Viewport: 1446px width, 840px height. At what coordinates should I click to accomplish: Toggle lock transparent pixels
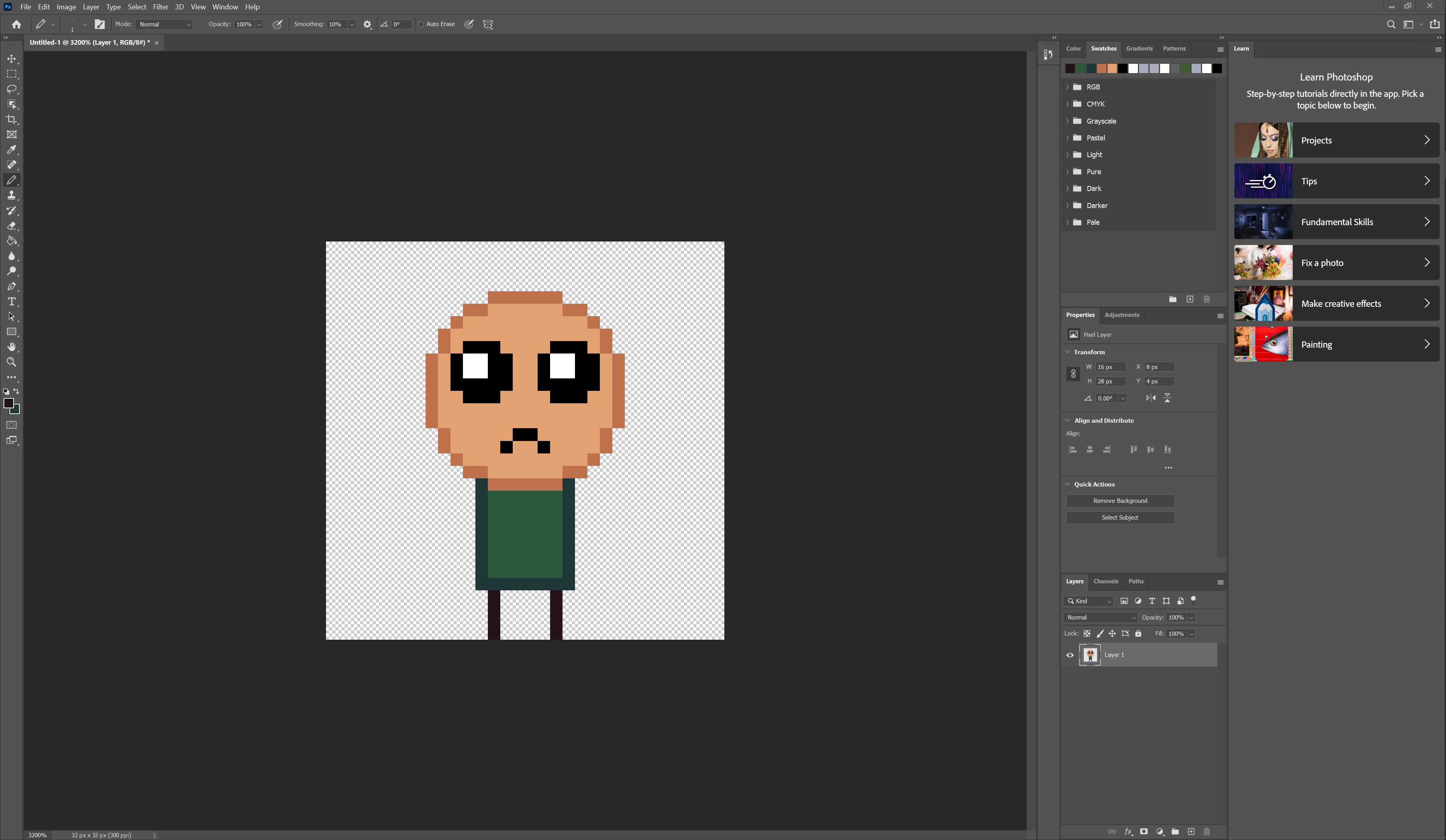point(1087,633)
